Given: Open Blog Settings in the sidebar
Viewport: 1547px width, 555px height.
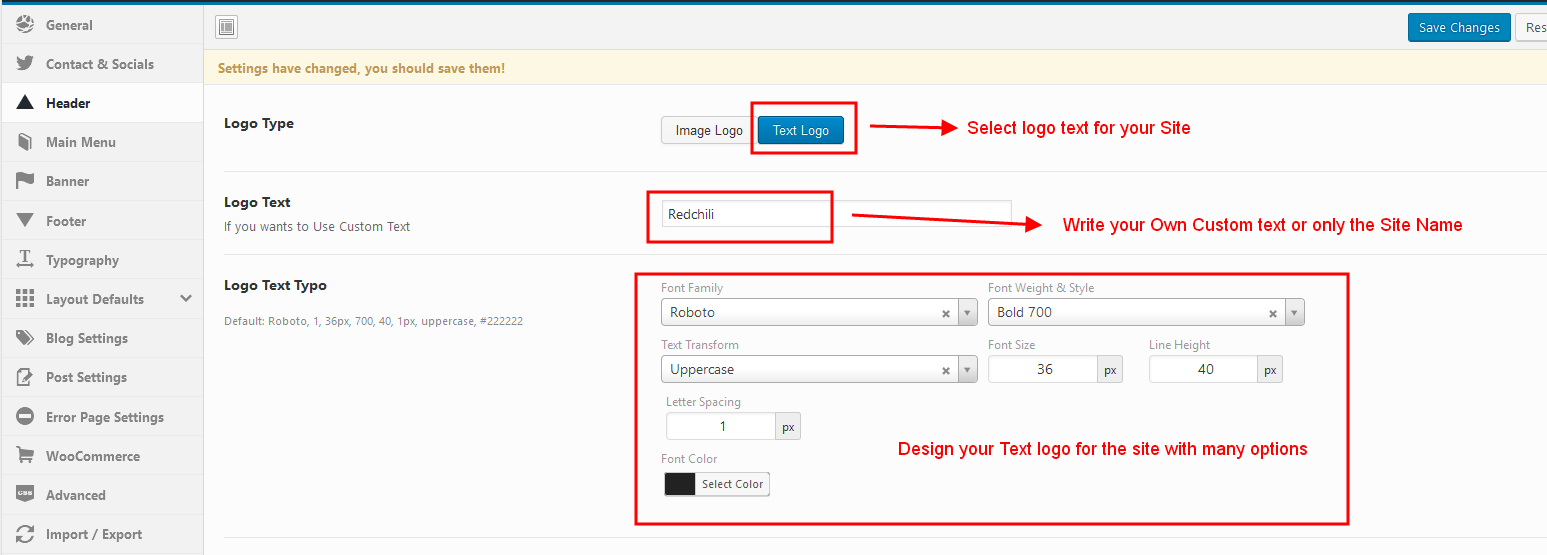Looking at the screenshot, I should [102, 338].
